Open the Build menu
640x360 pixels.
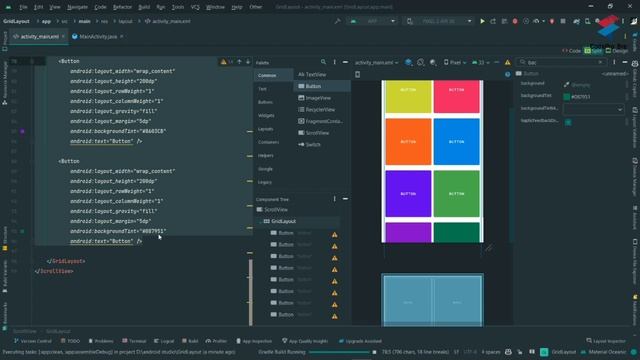pos(144,7)
